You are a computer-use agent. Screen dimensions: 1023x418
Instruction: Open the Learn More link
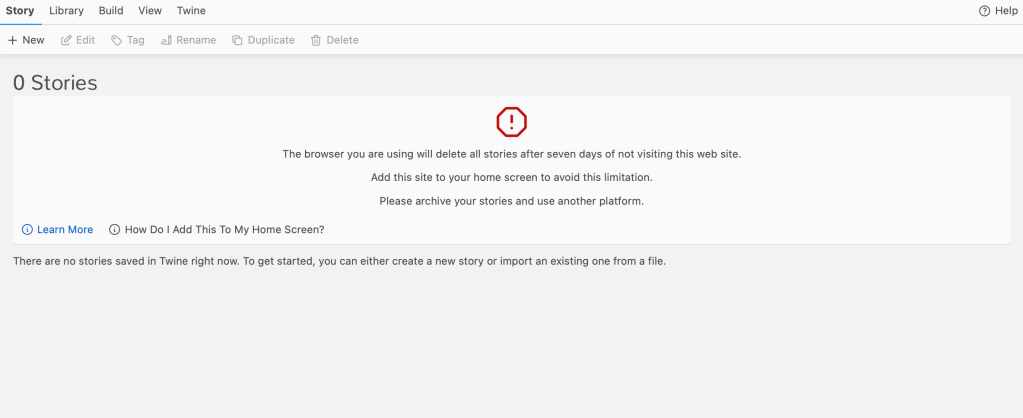[64, 230]
